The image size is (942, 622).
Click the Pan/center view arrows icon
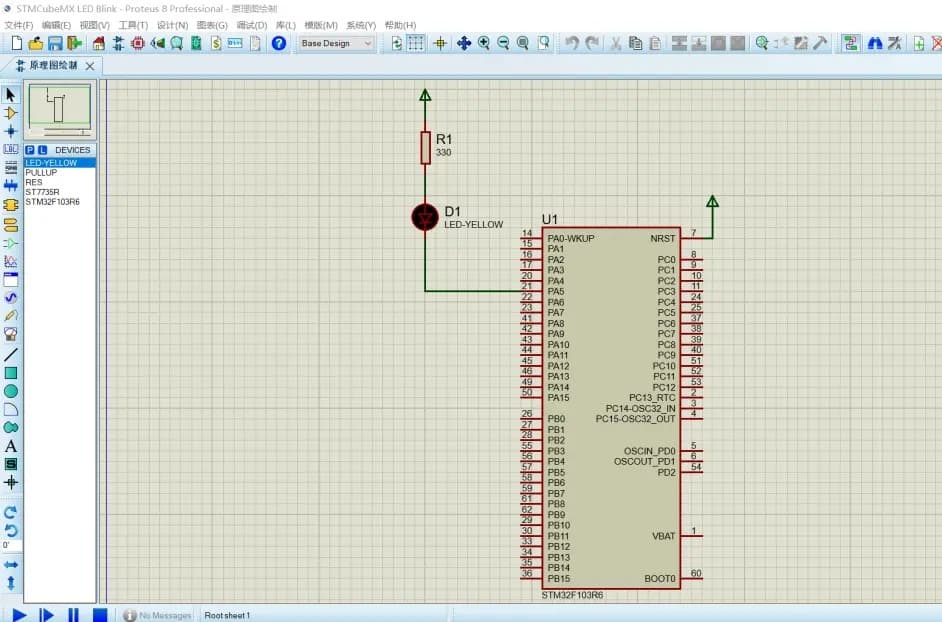click(x=463, y=43)
